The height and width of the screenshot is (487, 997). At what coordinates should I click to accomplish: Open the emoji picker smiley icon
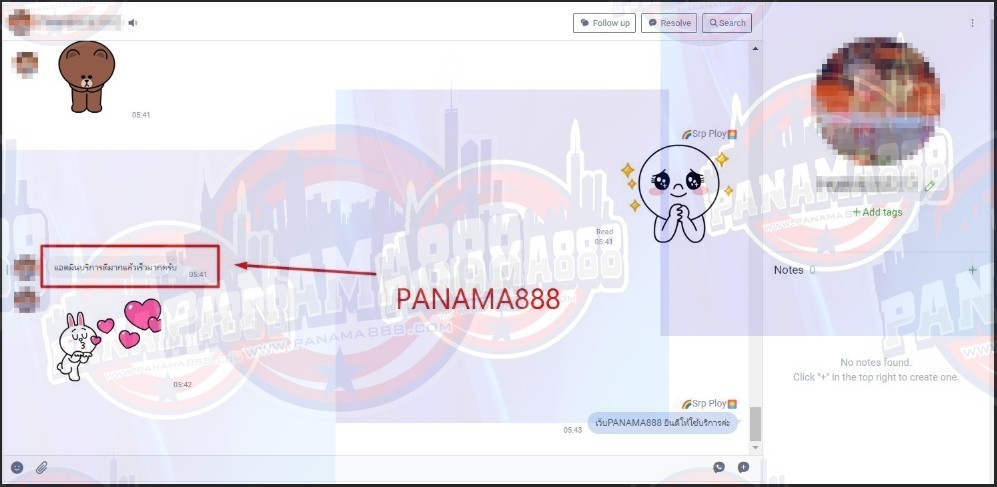pos(17,467)
